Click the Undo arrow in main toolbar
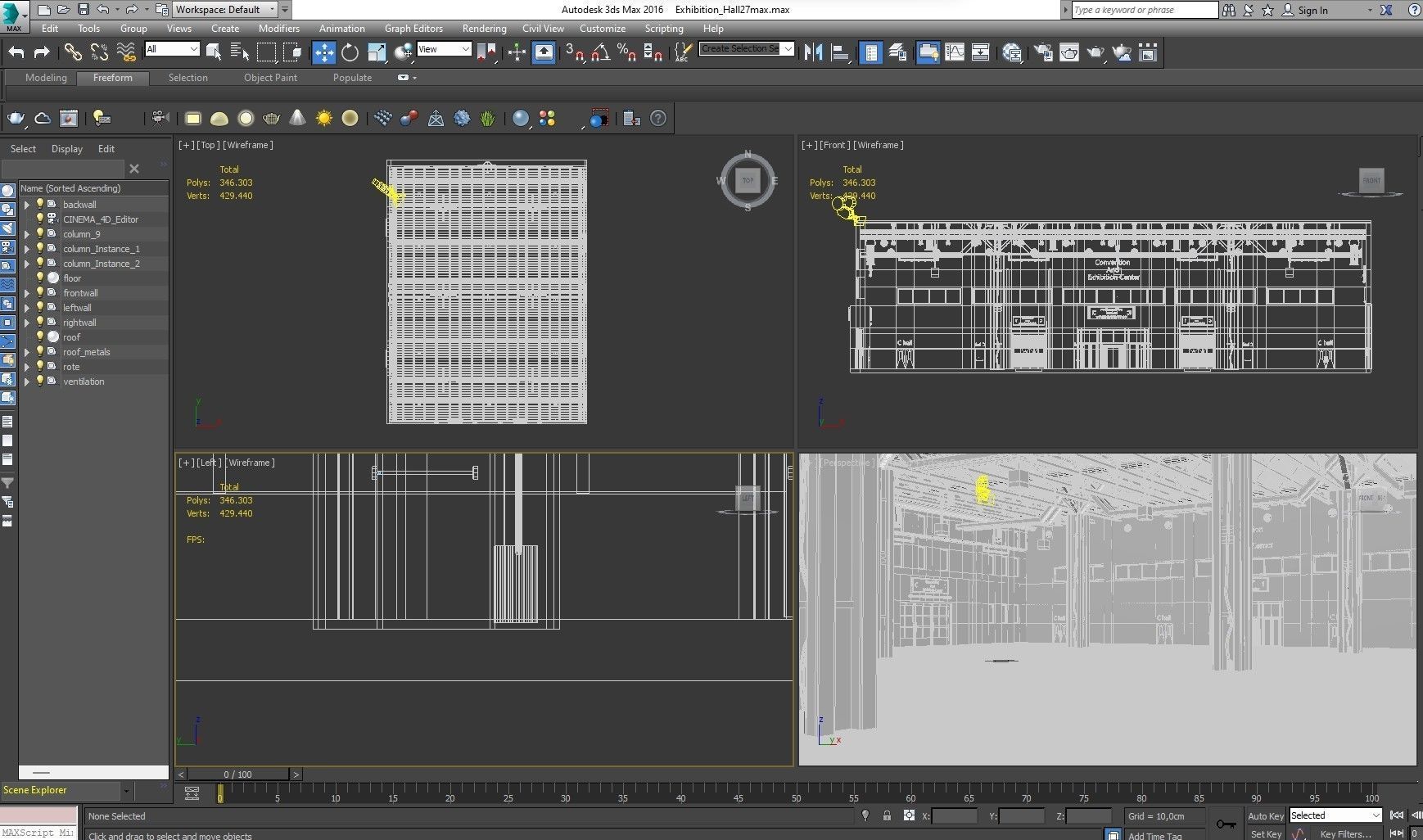Image resolution: width=1423 pixels, height=840 pixels. point(16,52)
